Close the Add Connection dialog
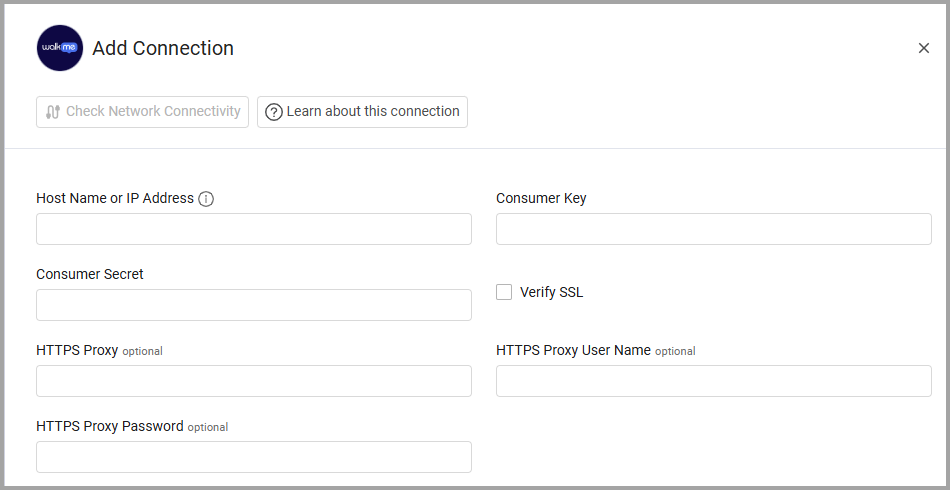Image resolution: width=950 pixels, height=490 pixels. coord(923,48)
